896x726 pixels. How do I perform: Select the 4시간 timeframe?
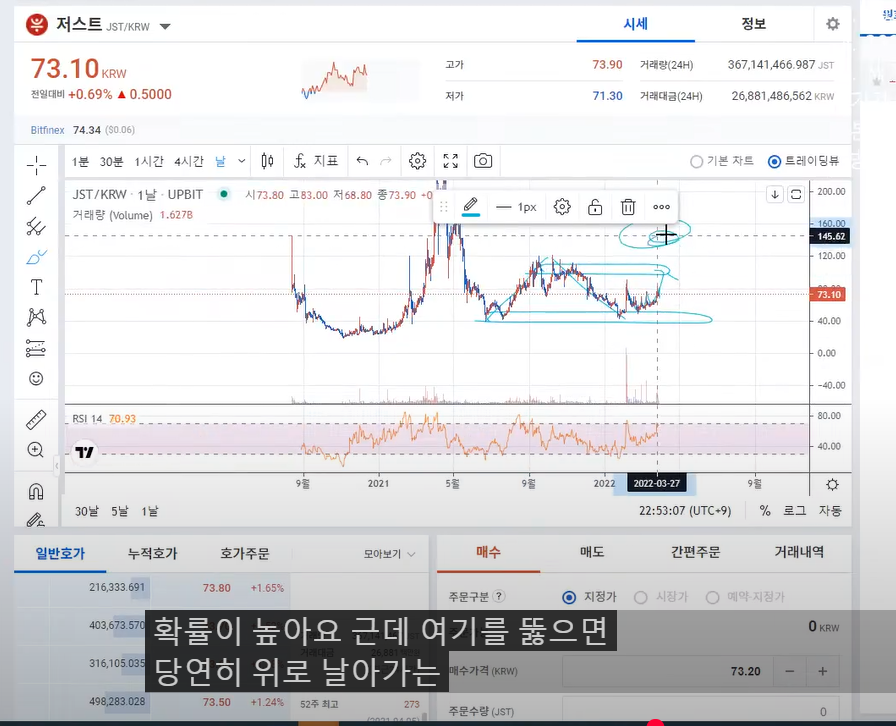coord(189,162)
